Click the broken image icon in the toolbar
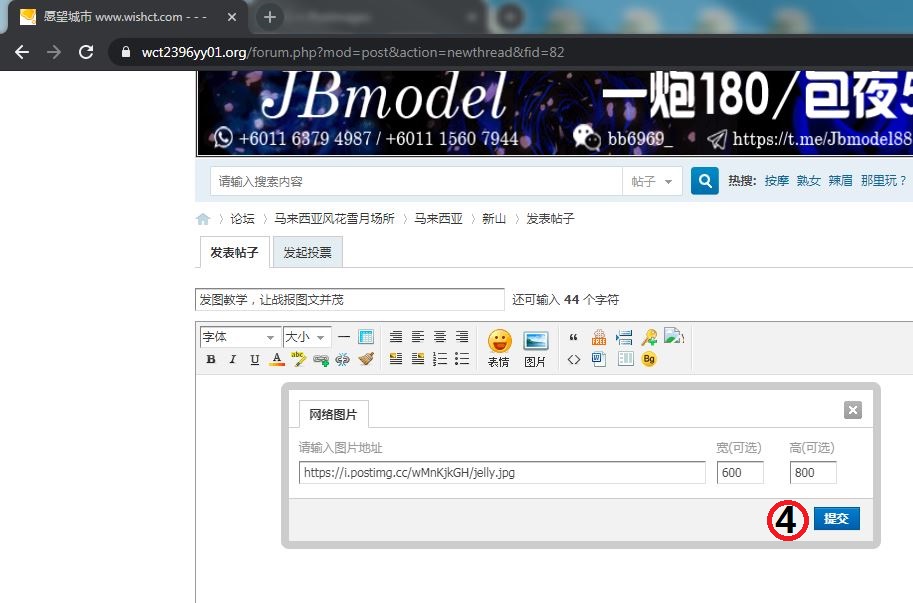 [674, 336]
